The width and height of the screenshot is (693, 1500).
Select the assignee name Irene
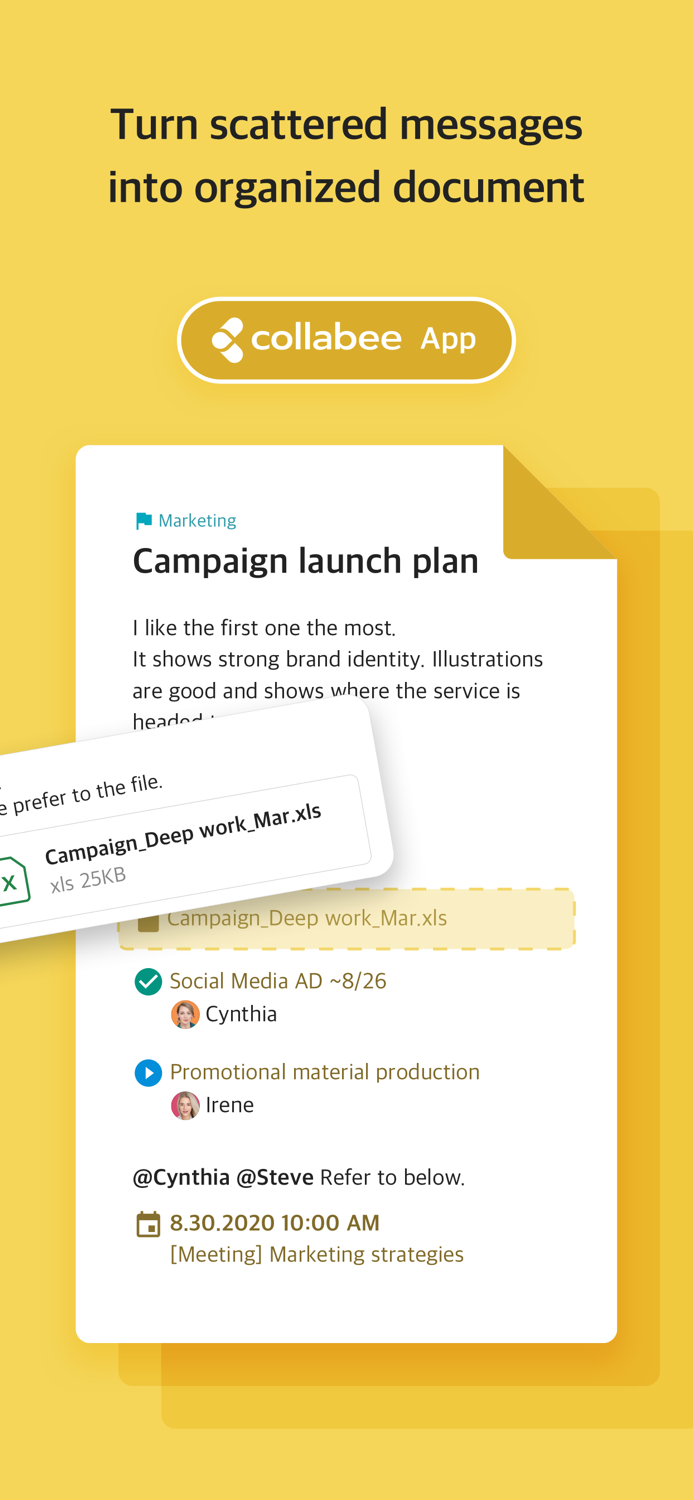[x=229, y=1105]
